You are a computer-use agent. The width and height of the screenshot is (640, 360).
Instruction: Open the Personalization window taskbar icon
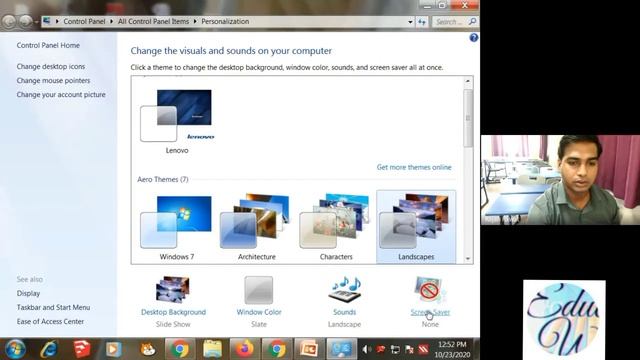click(342, 349)
